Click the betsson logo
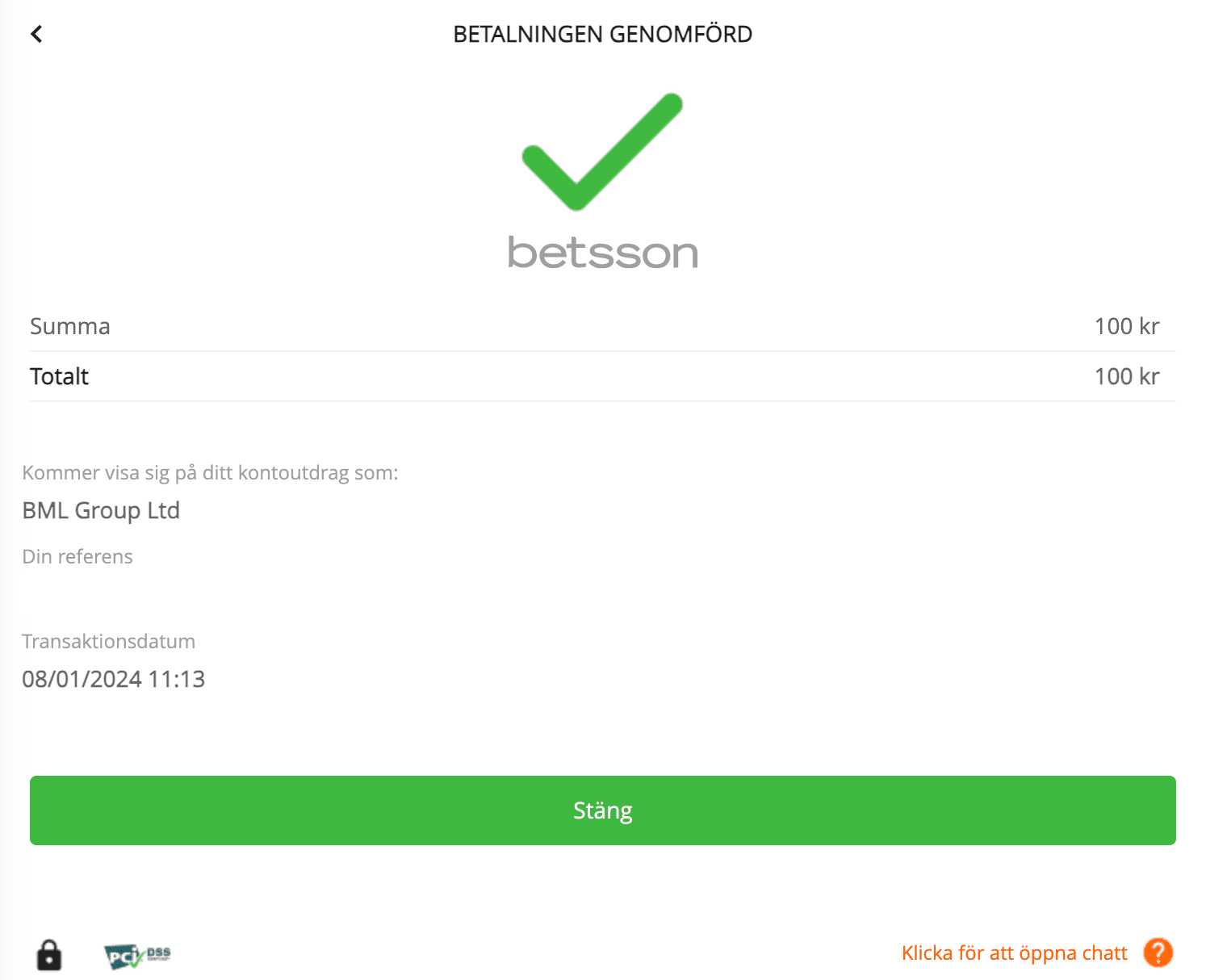Viewport: 1206px width, 980px height. pos(602,253)
